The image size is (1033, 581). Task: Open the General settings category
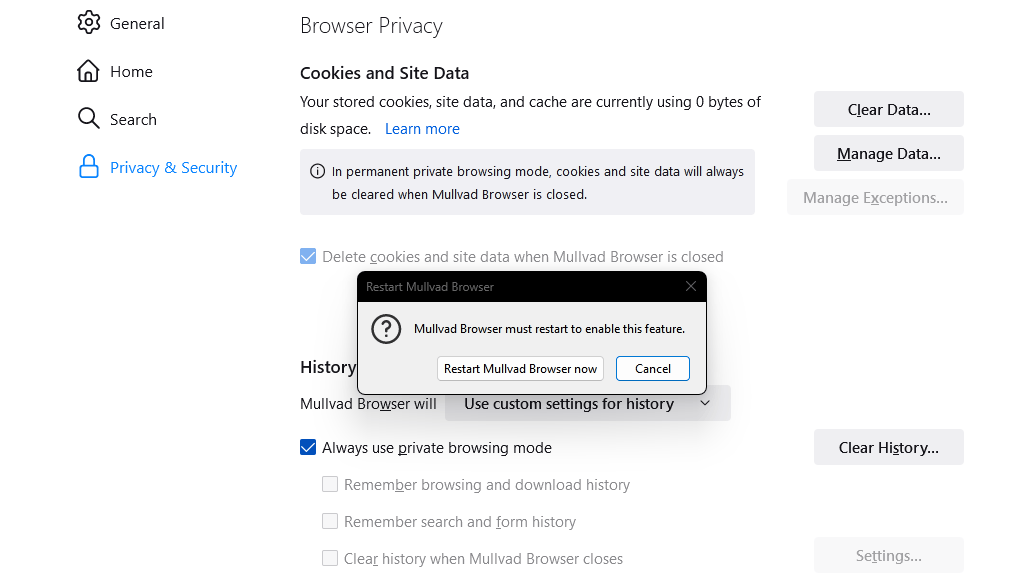point(137,23)
